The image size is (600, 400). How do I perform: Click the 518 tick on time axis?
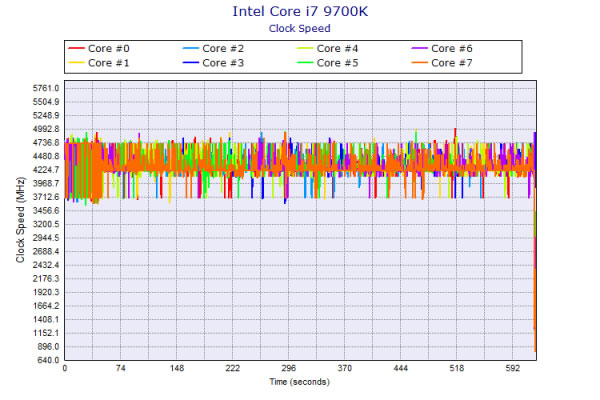[457, 368]
